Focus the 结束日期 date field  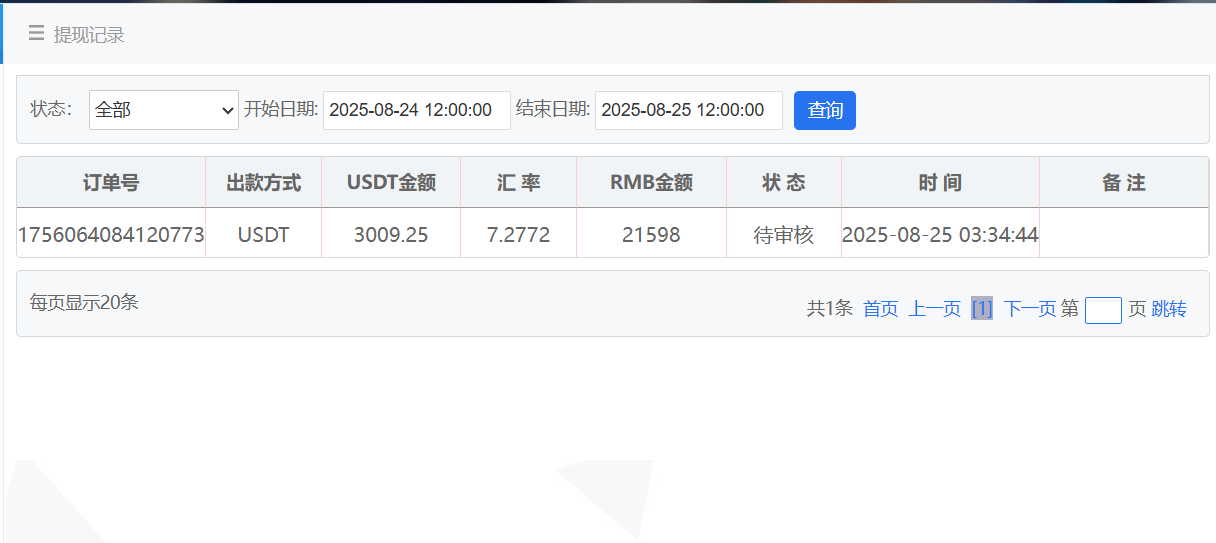(688, 110)
